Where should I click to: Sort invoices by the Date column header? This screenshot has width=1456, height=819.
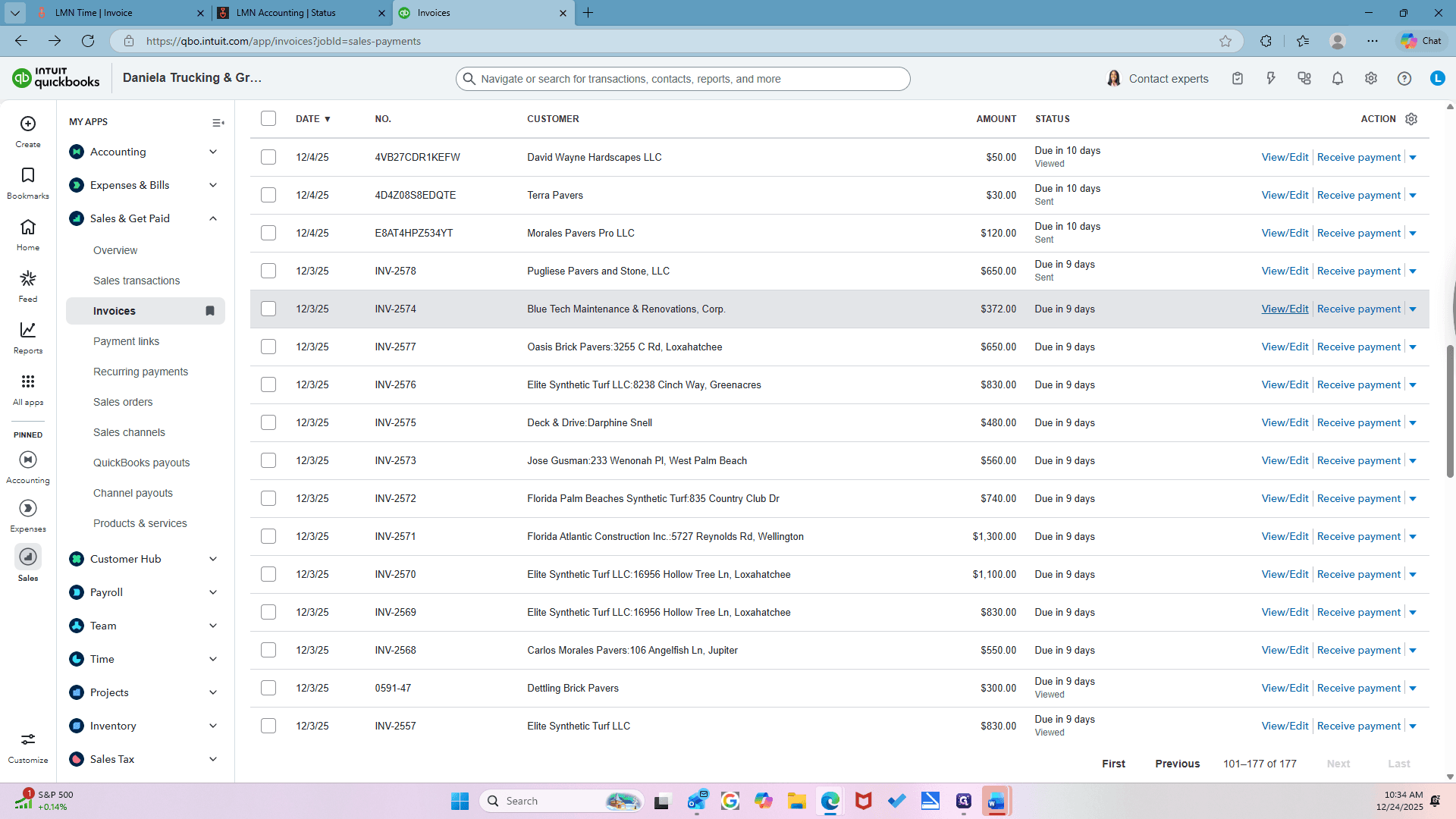coord(312,119)
